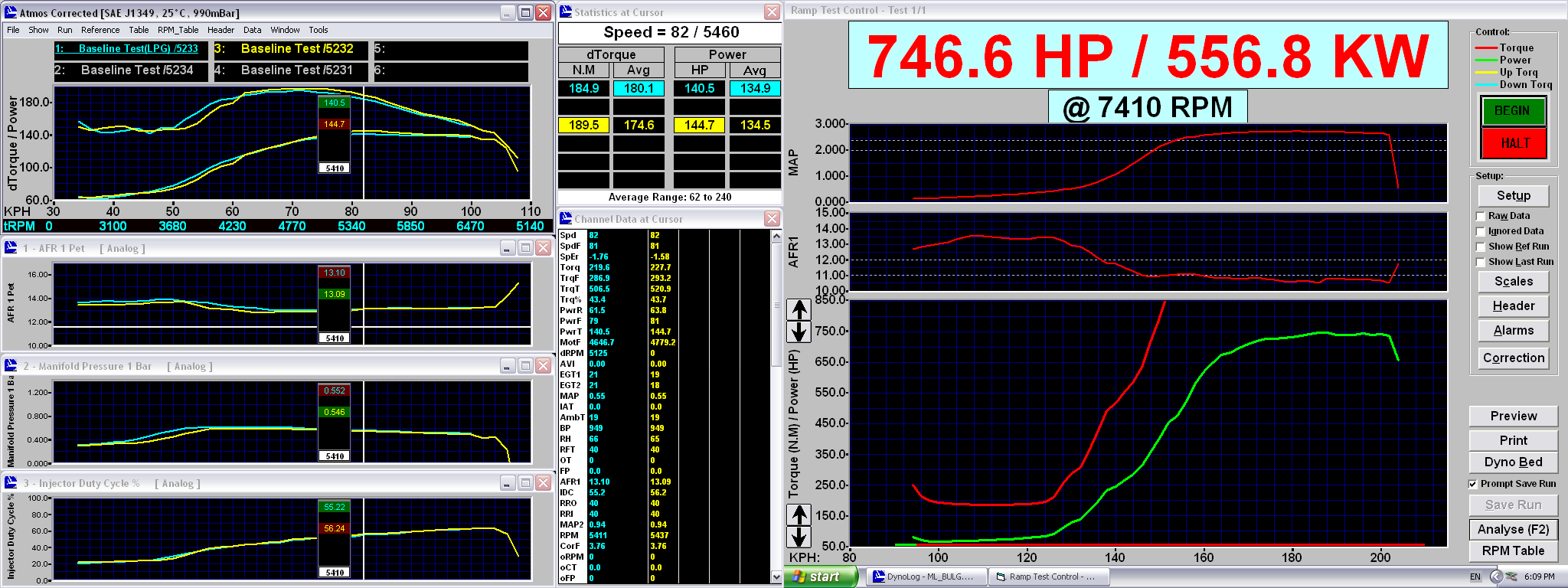Viewport: 1568px width, 588px height.
Task: Lower the top of the Torque/Power scale with the upper down arrow
Action: click(x=799, y=332)
